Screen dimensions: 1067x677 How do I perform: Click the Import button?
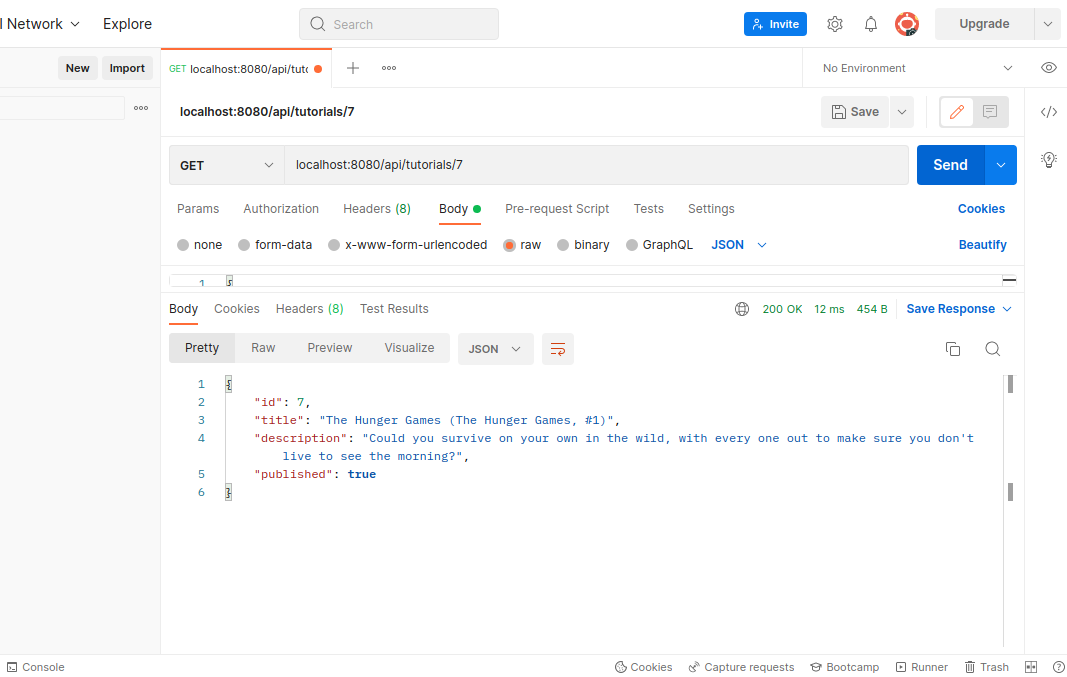click(x=127, y=68)
